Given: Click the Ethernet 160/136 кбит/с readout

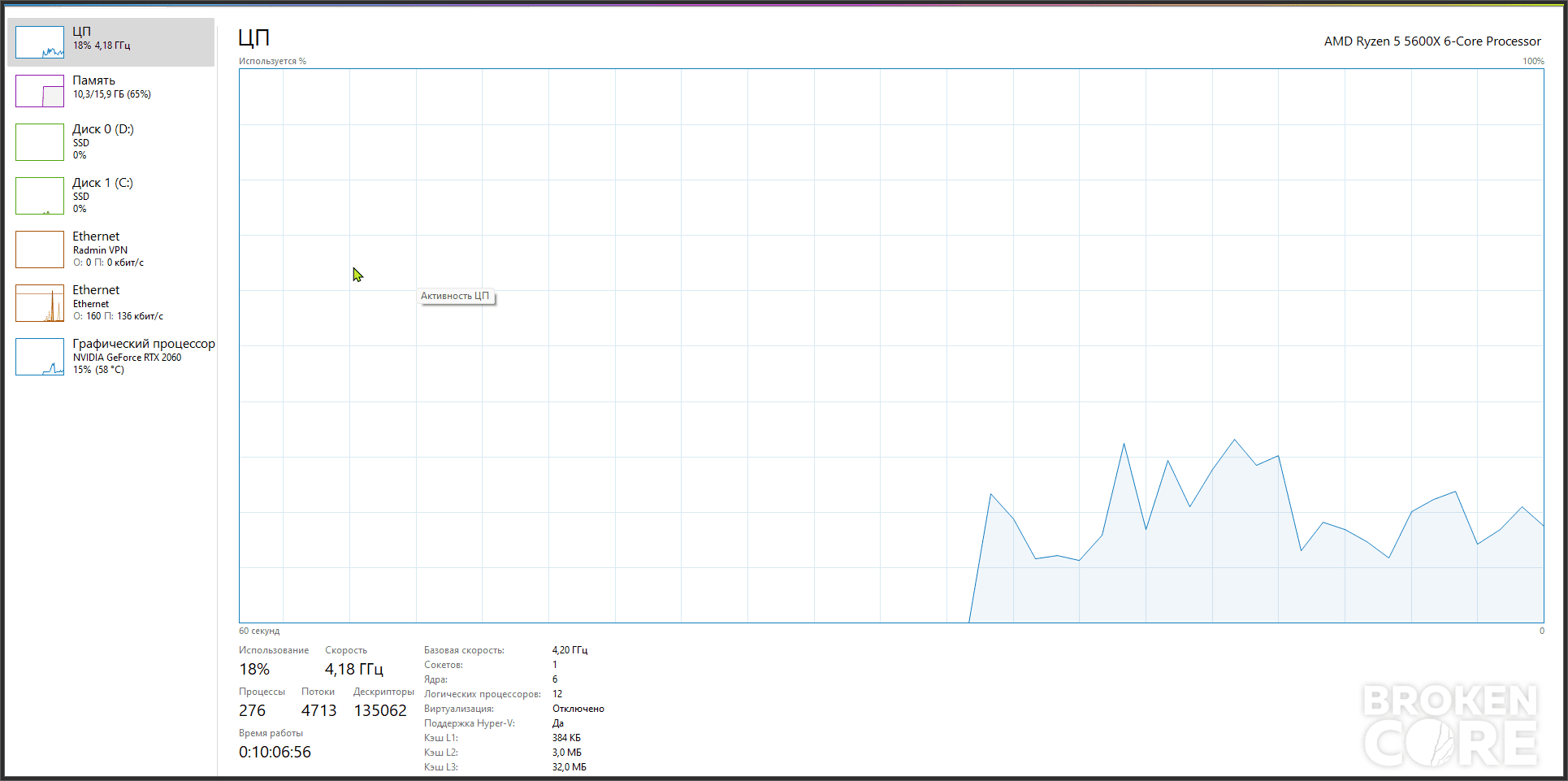Looking at the screenshot, I should coord(118,316).
